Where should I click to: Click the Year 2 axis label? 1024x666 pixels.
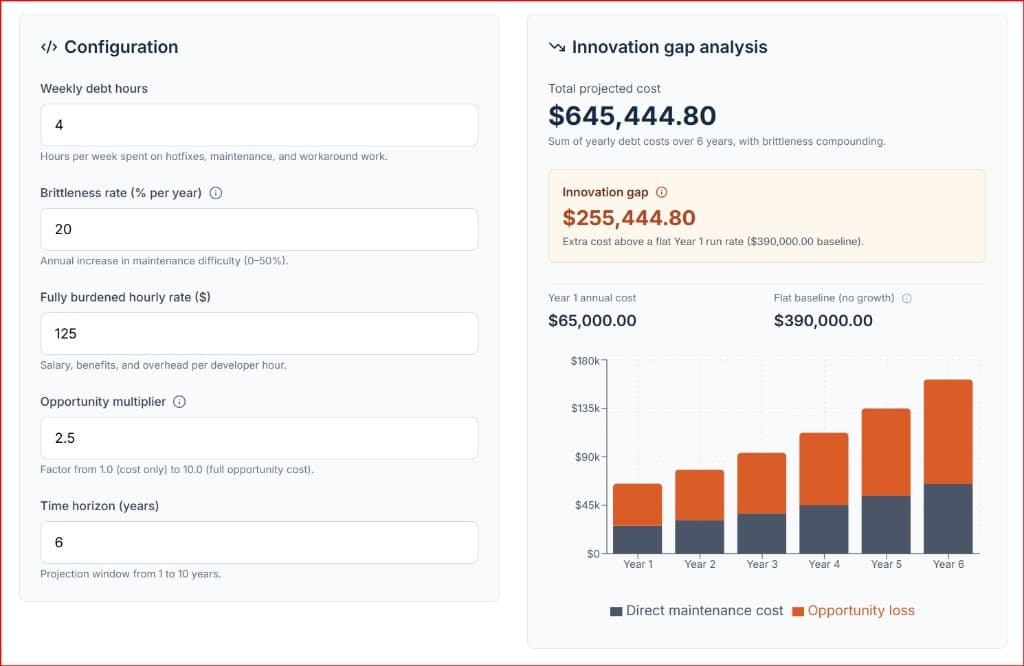click(x=699, y=564)
